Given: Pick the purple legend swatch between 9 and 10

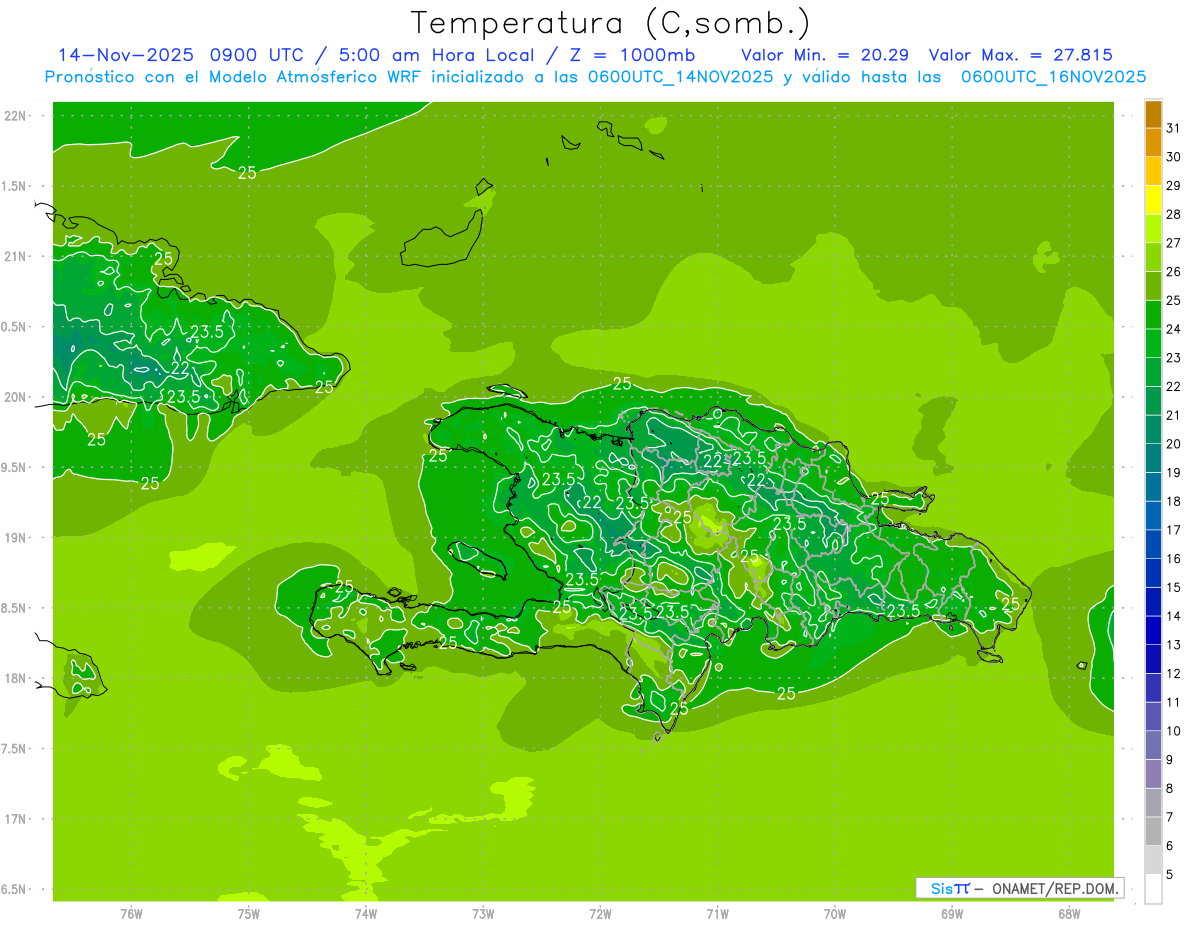Looking at the screenshot, I should (x=1153, y=745).
